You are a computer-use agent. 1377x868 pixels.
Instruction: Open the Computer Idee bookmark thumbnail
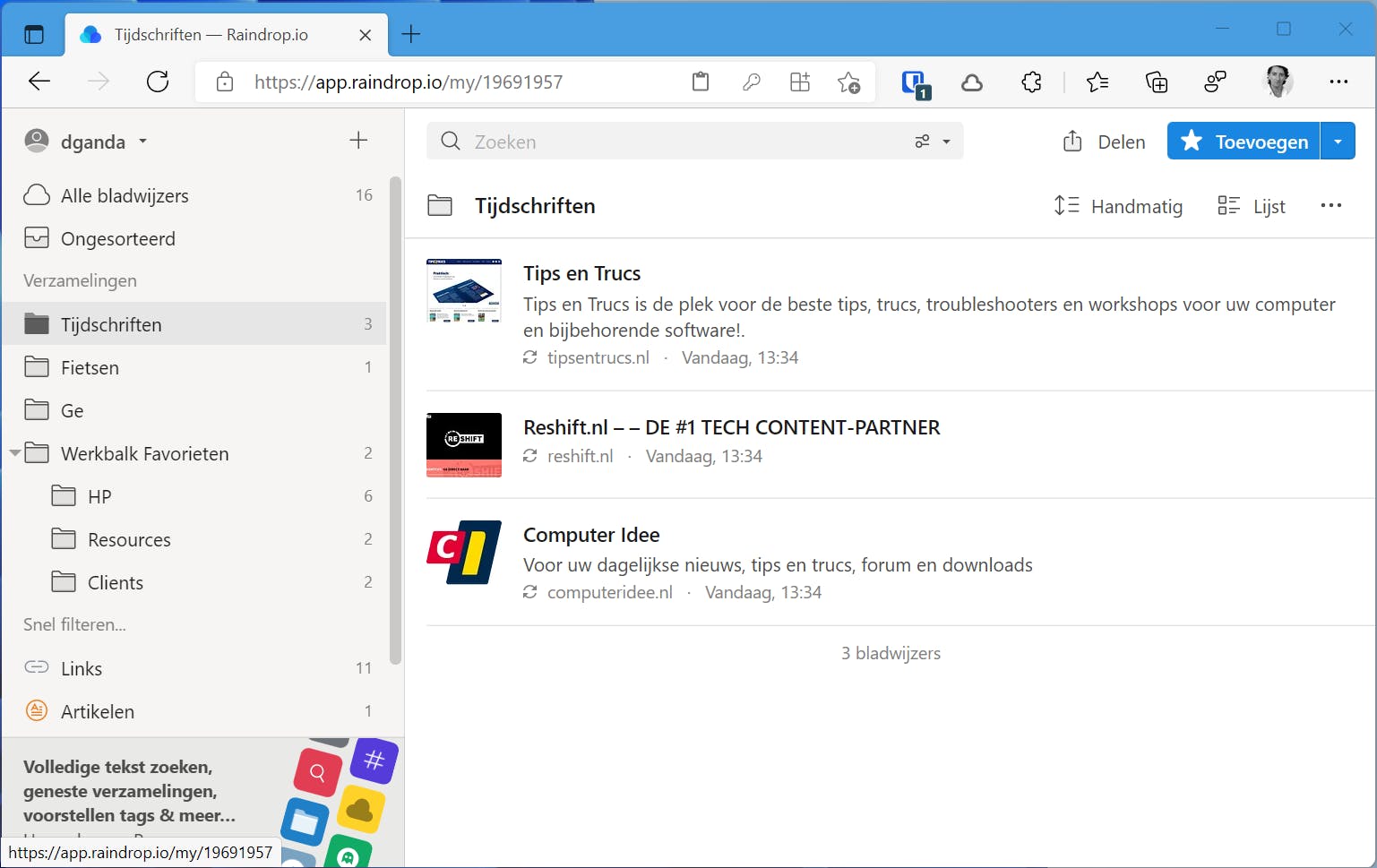(x=463, y=553)
